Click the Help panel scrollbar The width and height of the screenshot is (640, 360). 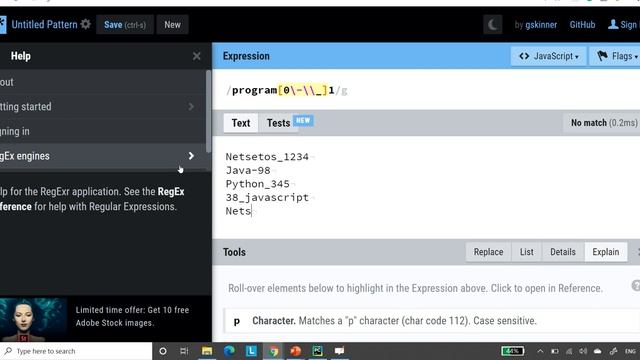point(209,111)
